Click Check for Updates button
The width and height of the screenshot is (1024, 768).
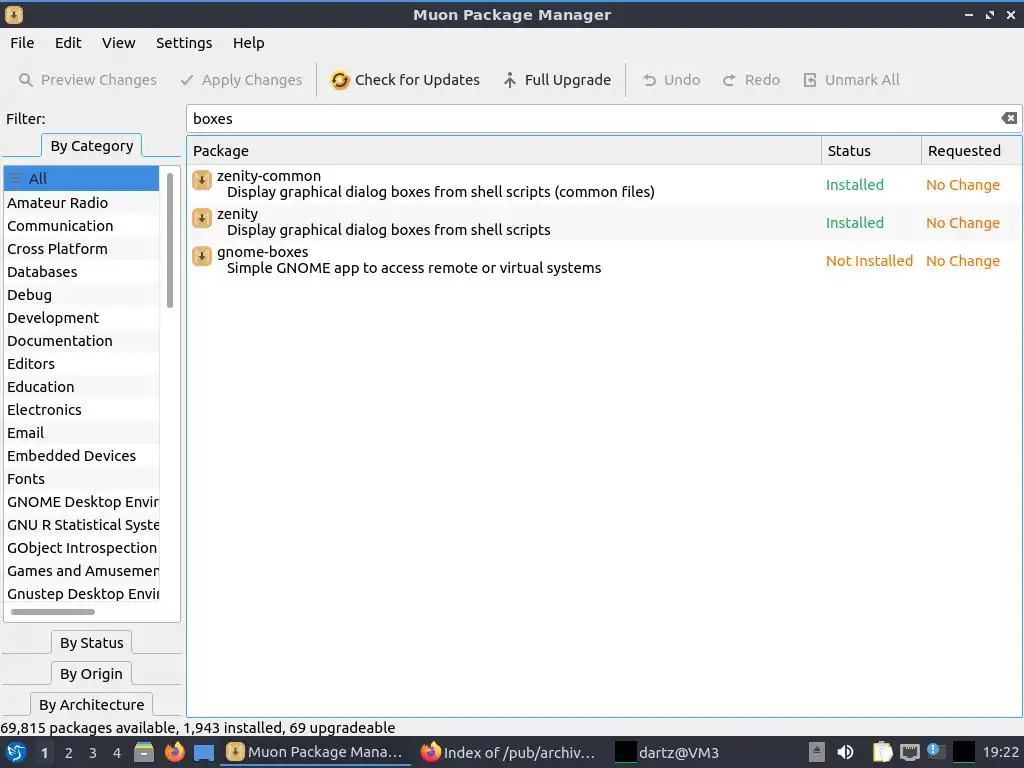(405, 80)
